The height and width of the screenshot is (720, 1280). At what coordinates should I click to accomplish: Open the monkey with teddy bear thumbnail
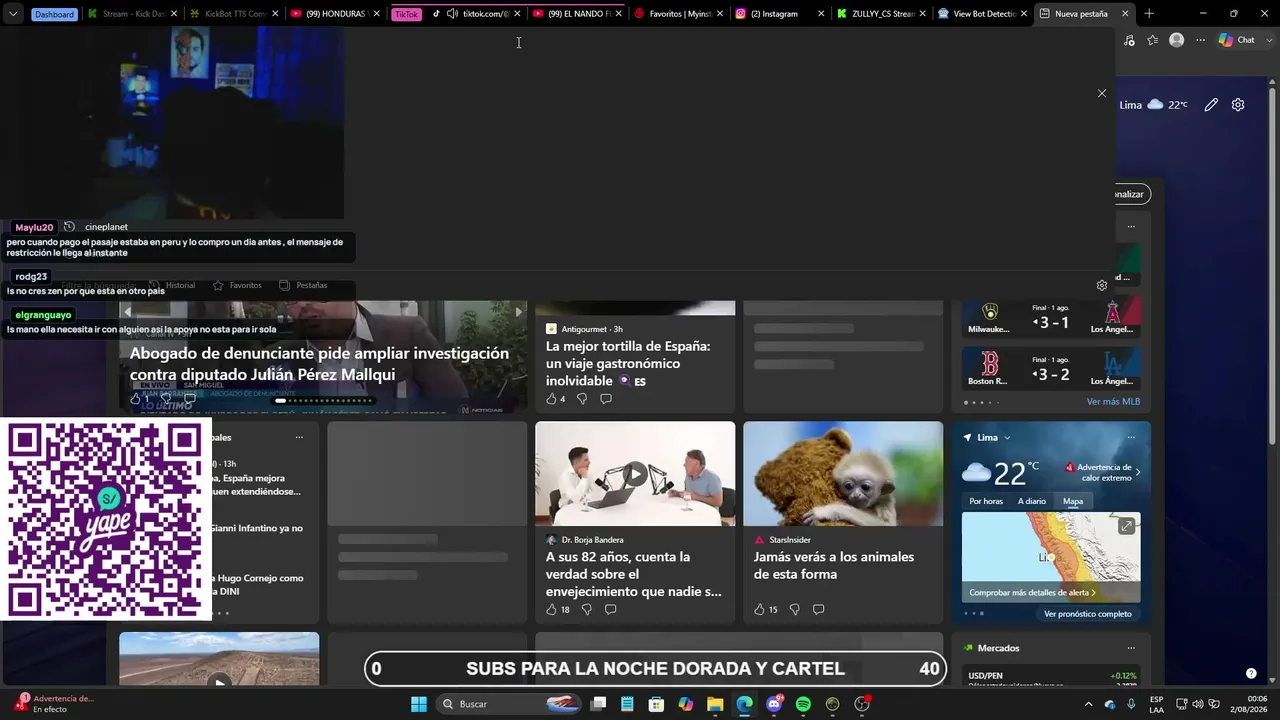tap(843, 473)
